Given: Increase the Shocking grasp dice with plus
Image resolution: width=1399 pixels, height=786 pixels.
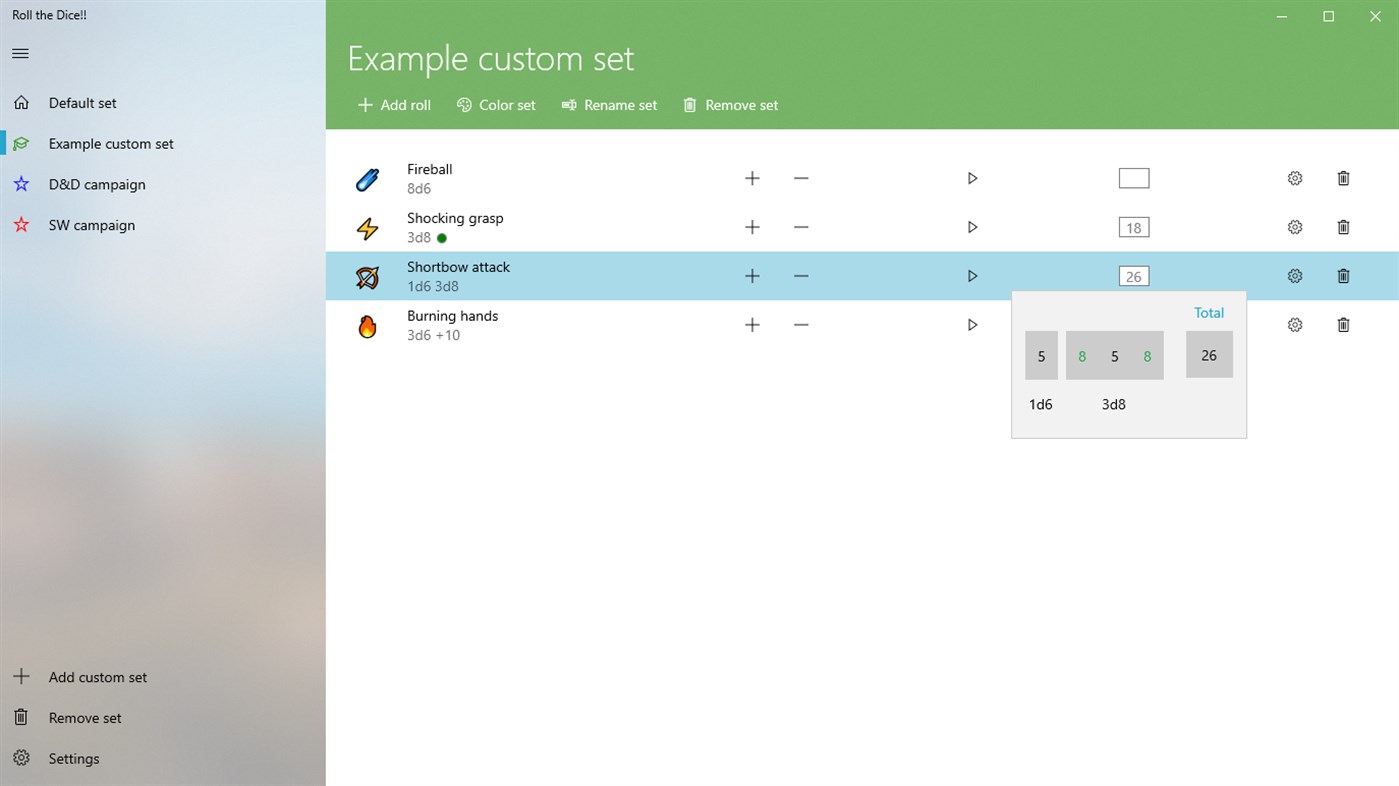Looking at the screenshot, I should [x=752, y=228].
